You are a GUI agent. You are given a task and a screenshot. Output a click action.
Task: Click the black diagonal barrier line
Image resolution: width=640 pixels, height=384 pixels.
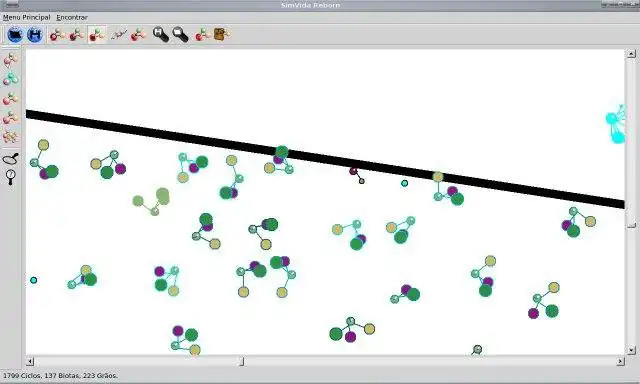325,159
